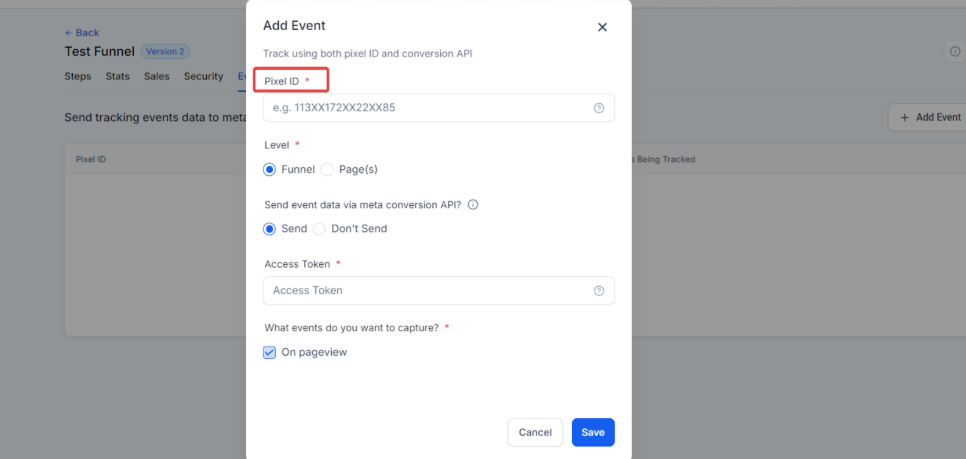Click info icon beside meta conversion API
Image resolution: width=966 pixels, height=459 pixels.
[x=473, y=204]
